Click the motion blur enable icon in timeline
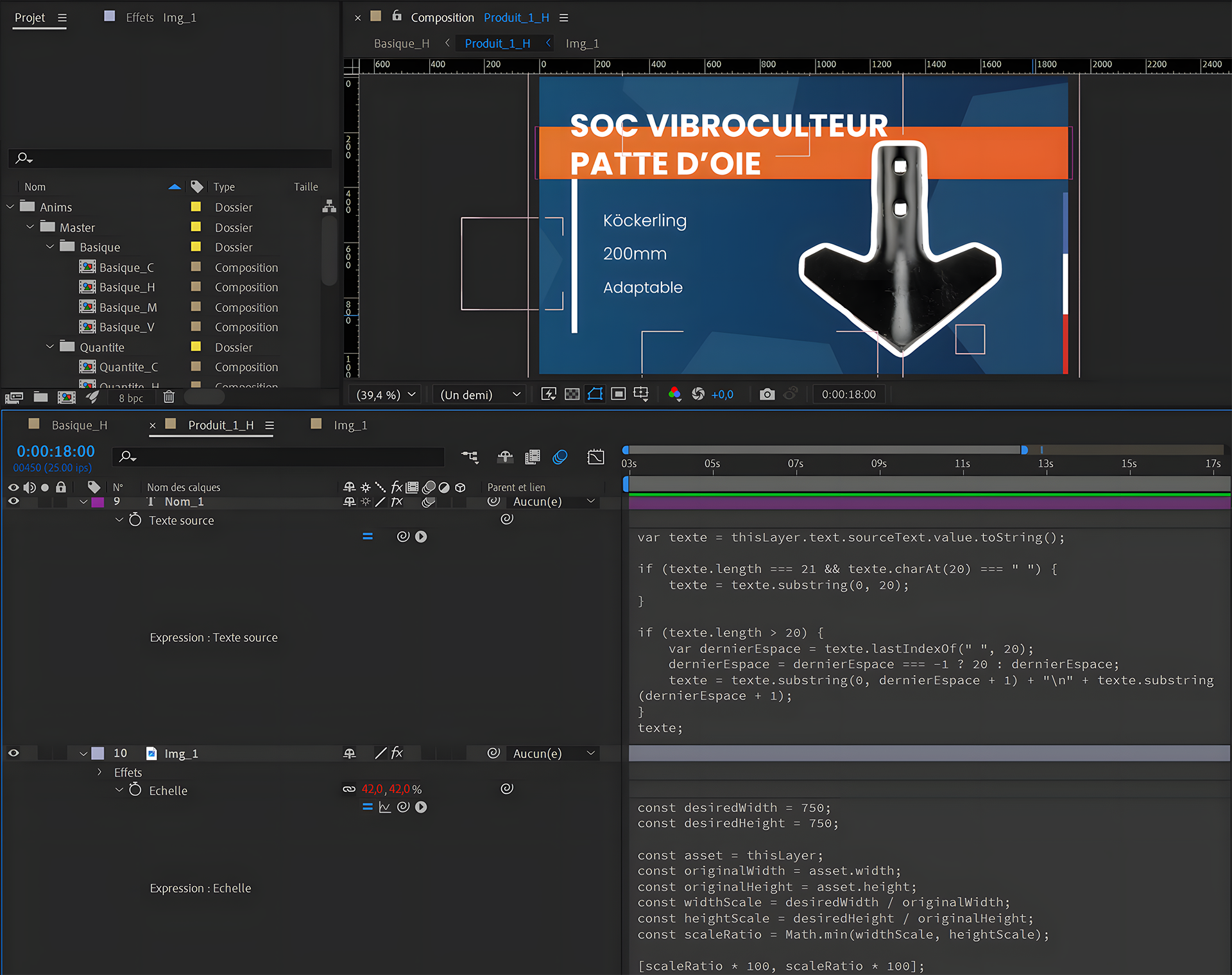This screenshot has width=1232, height=975. point(560,456)
